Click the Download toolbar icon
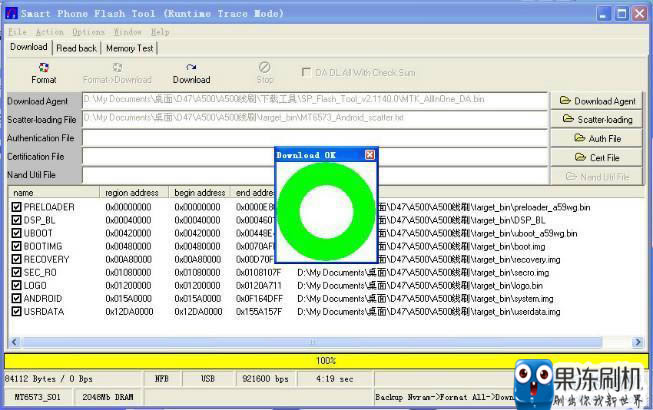Screen dimensions: 653x410 click(x=191, y=72)
